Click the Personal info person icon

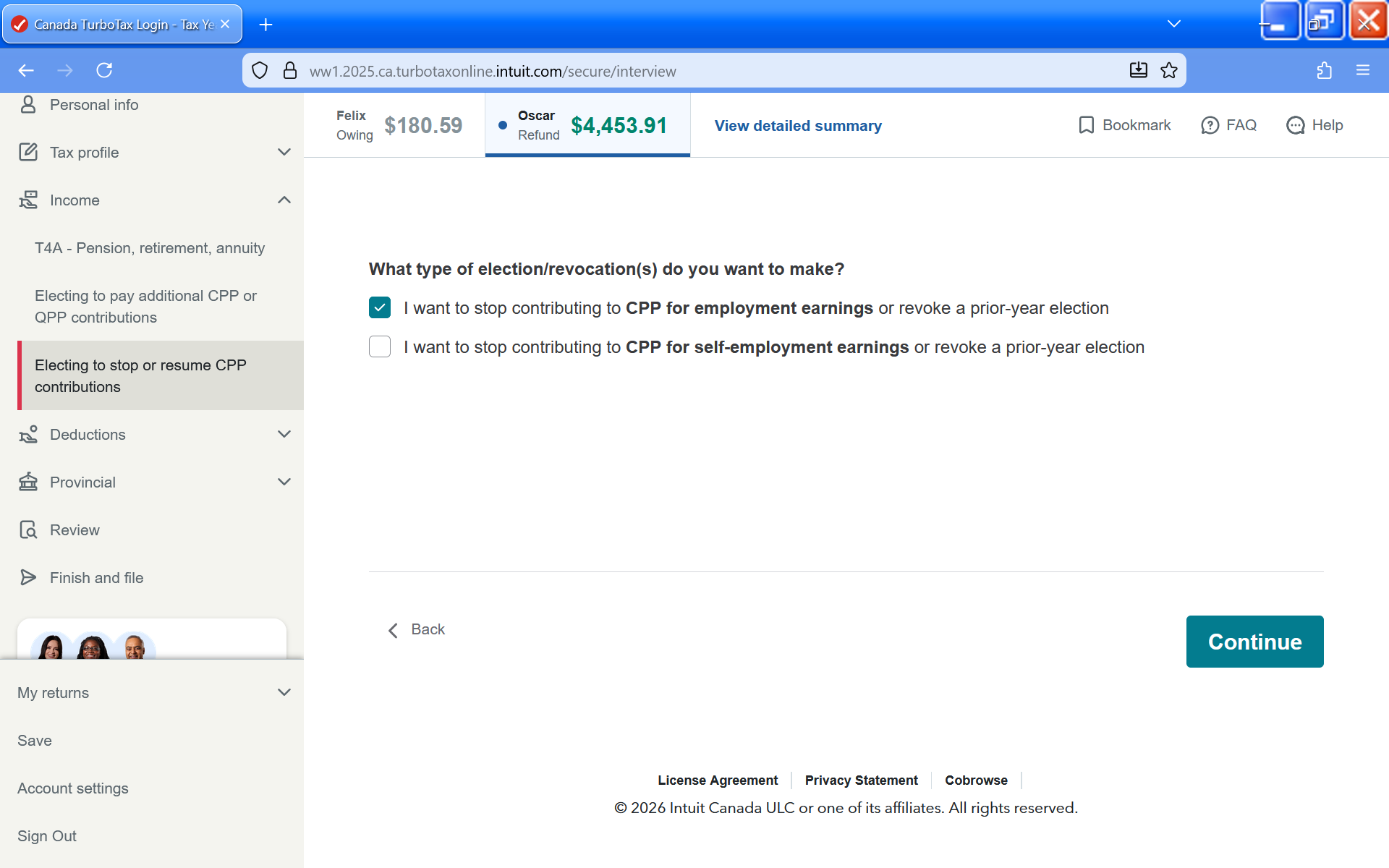tap(28, 105)
